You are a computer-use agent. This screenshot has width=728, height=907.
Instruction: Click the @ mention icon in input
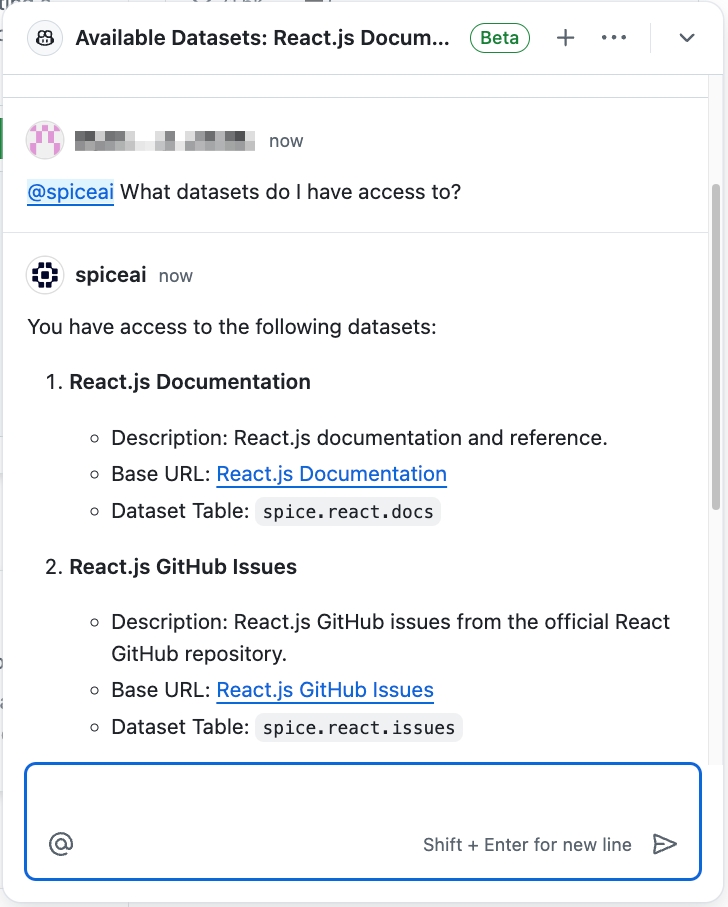tap(61, 844)
